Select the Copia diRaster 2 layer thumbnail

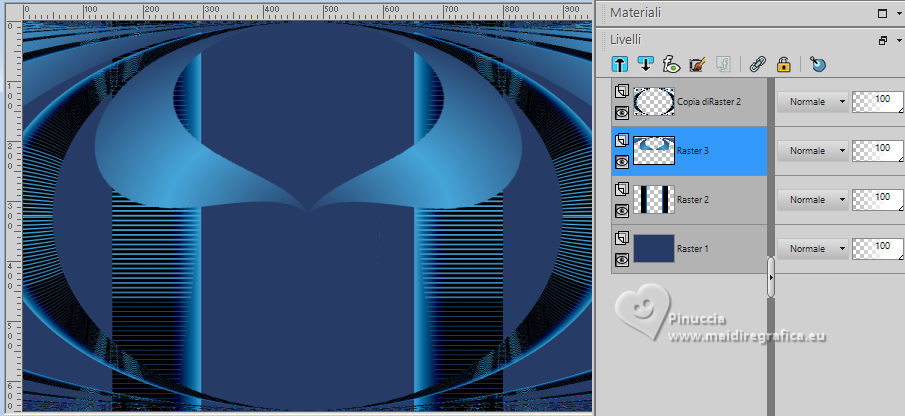point(654,102)
